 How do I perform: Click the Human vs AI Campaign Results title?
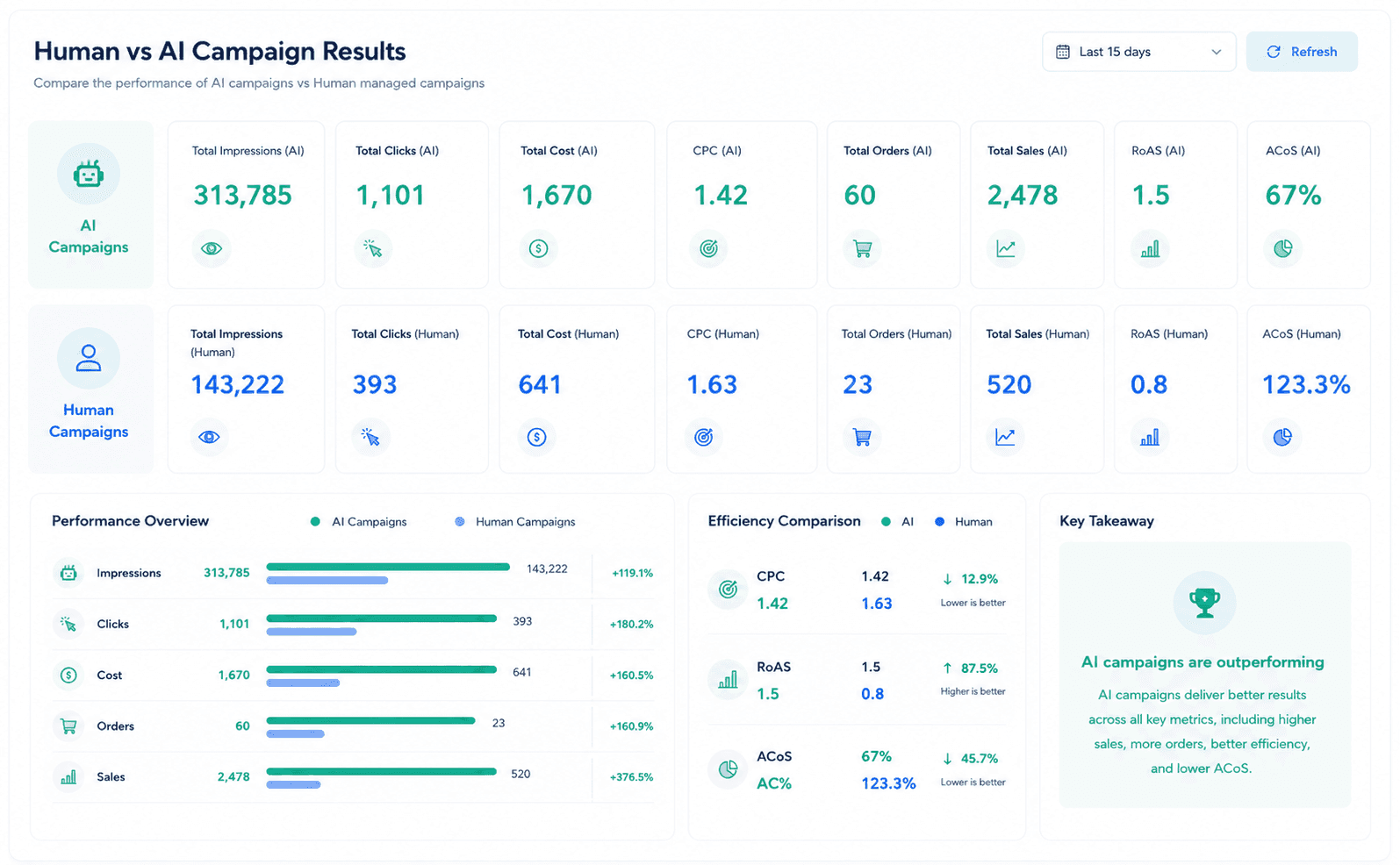coord(219,52)
